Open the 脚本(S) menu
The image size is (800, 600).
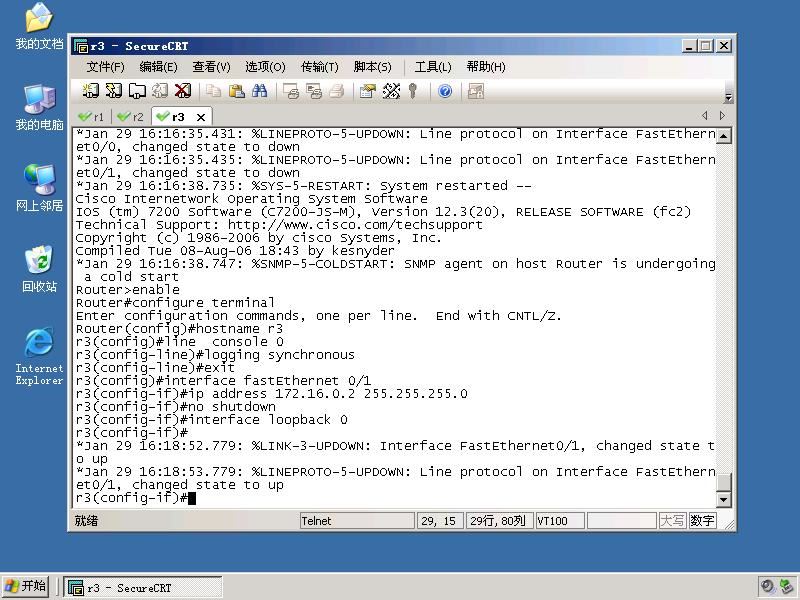(x=372, y=67)
